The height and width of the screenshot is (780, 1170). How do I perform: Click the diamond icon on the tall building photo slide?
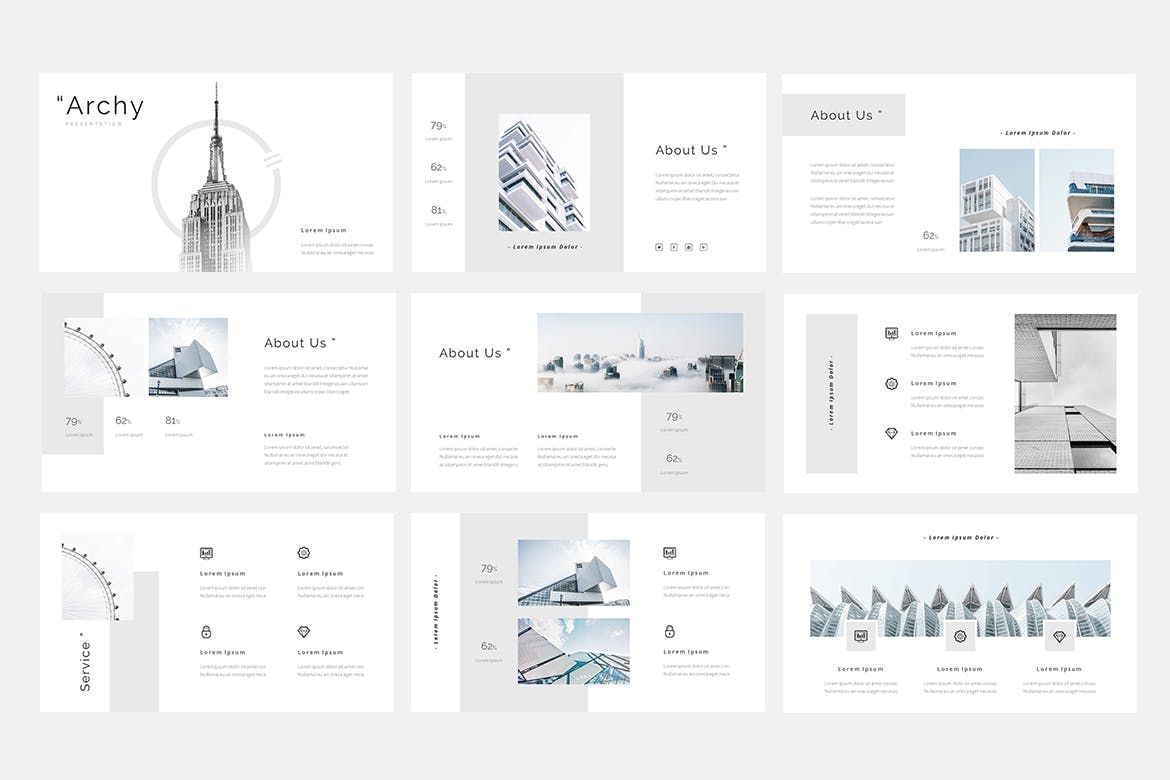tap(891, 434)
